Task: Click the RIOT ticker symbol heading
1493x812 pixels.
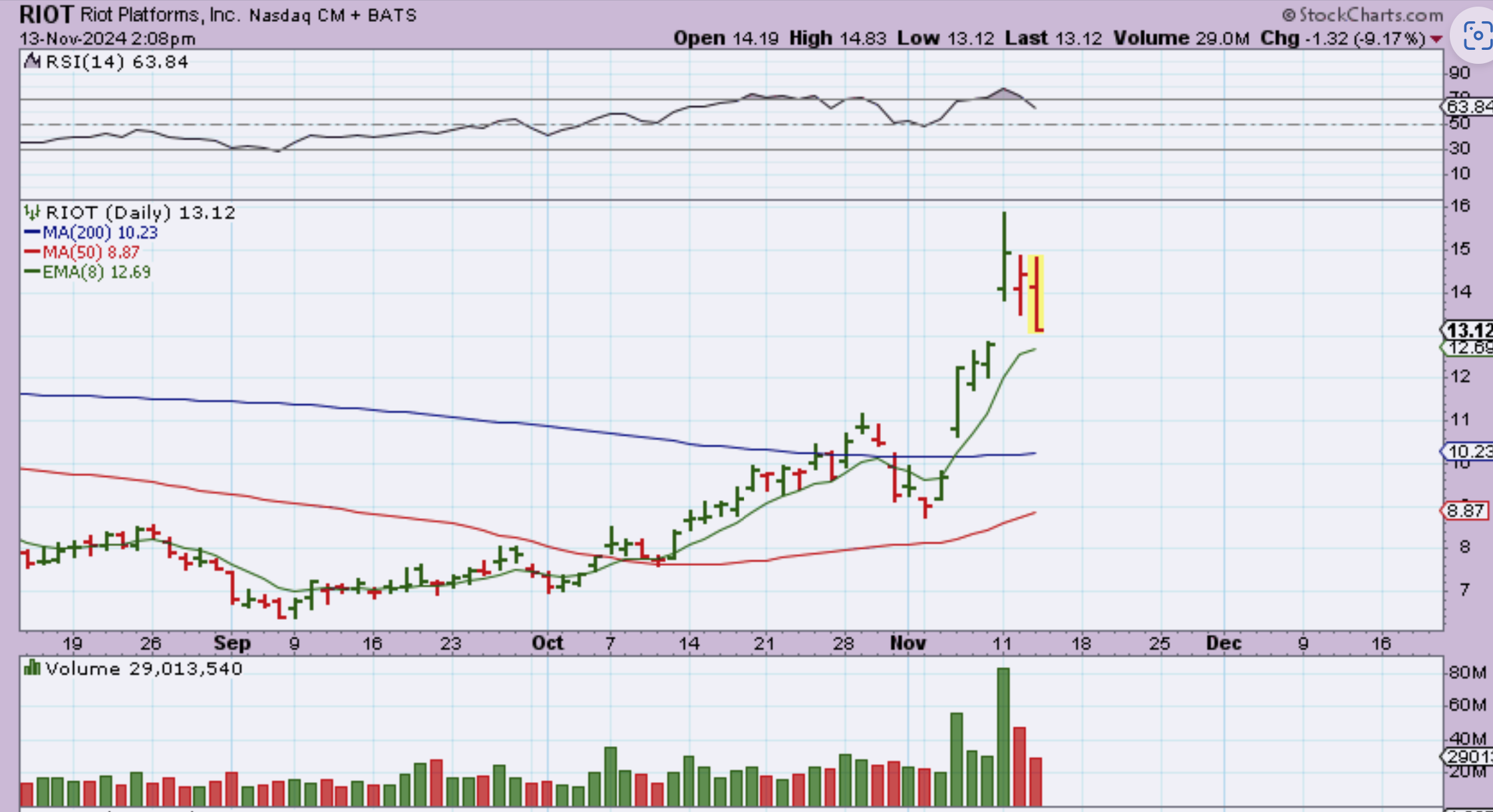Action: pyautogui.click(x=46, y=14)
